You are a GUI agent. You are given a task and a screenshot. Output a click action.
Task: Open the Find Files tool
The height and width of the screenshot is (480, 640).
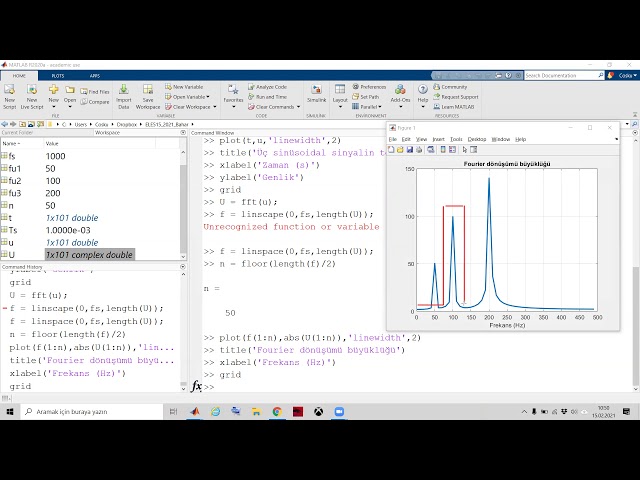(x=95, y=92)
